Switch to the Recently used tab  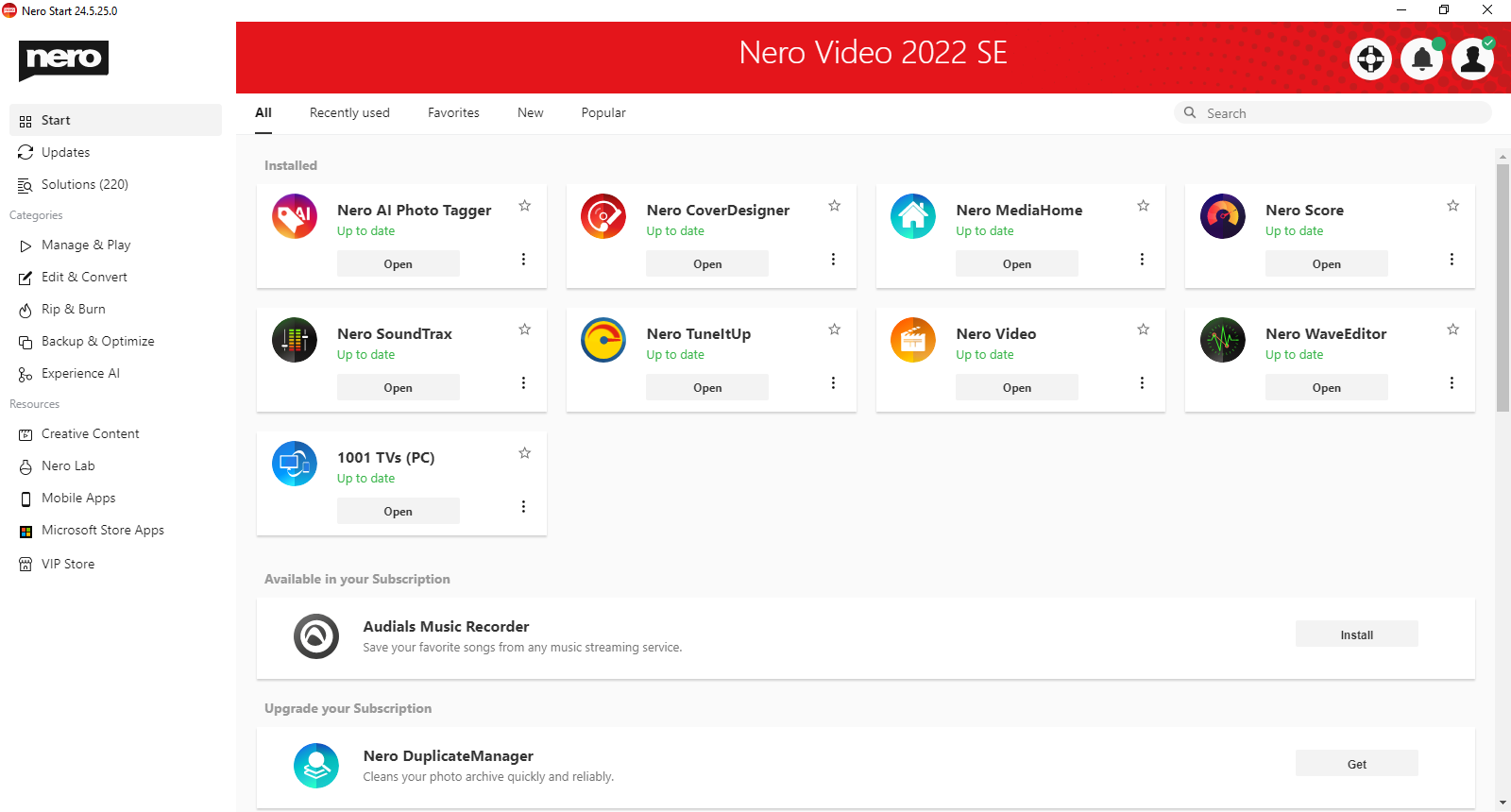(x=349, y=112)
